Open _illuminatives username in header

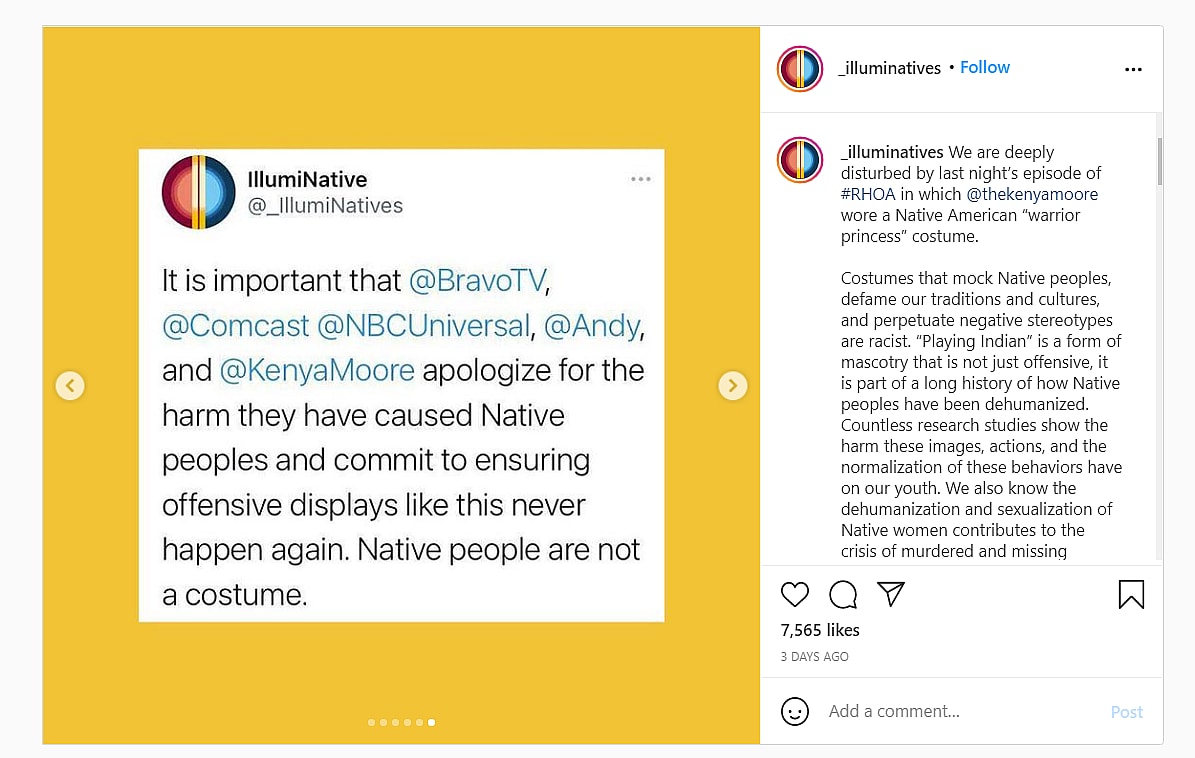[891, 68]
